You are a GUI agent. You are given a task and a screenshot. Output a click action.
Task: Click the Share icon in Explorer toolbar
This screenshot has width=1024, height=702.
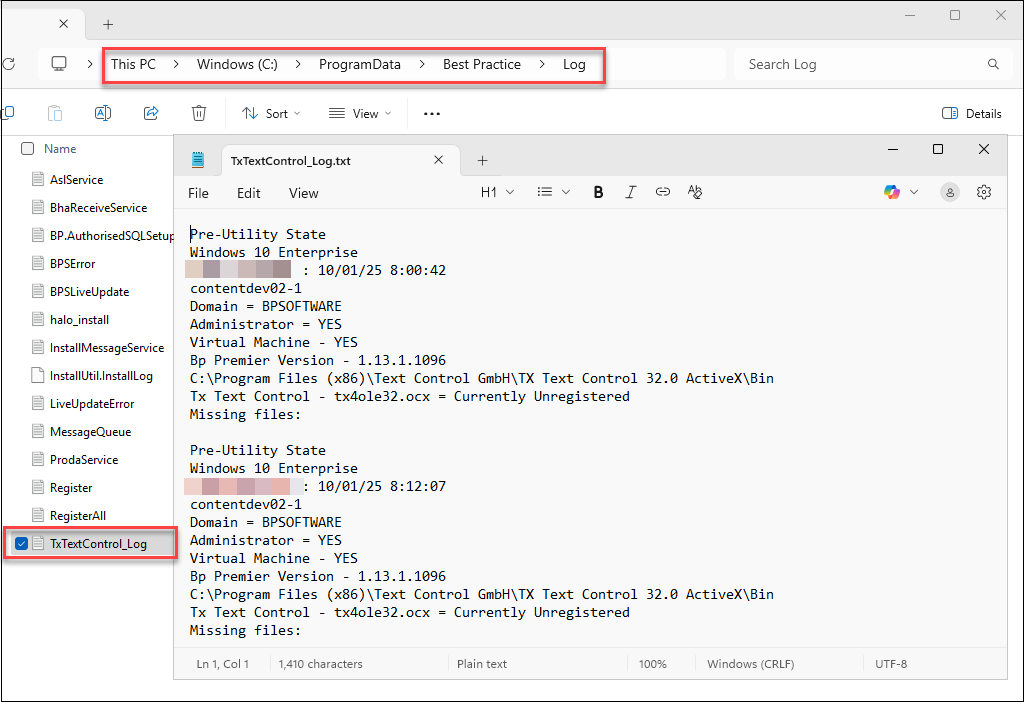tap(151, 114)
